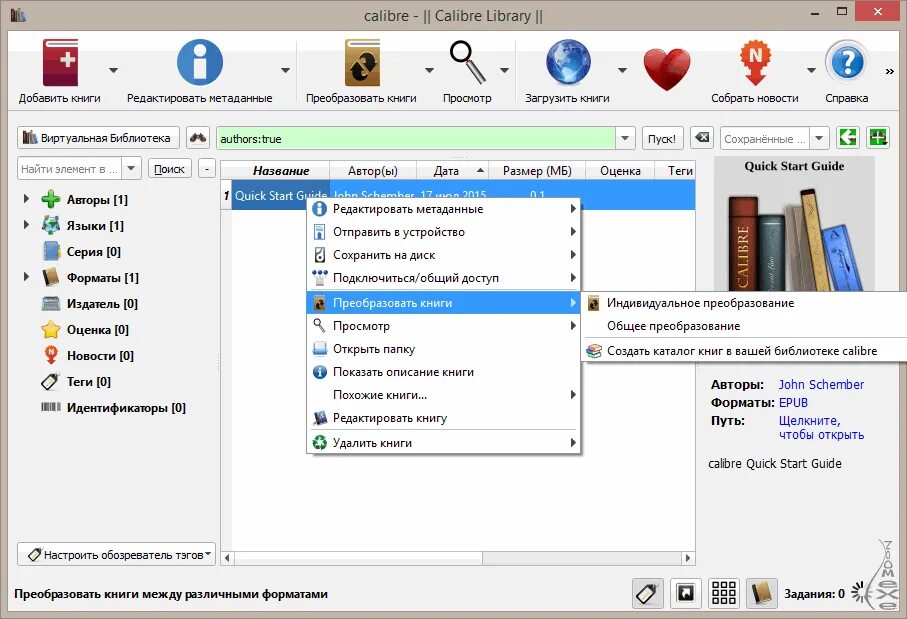Open the search history dropdown arrow
Image resolution: width=907 pixels, height=619 pixels.
625,138
